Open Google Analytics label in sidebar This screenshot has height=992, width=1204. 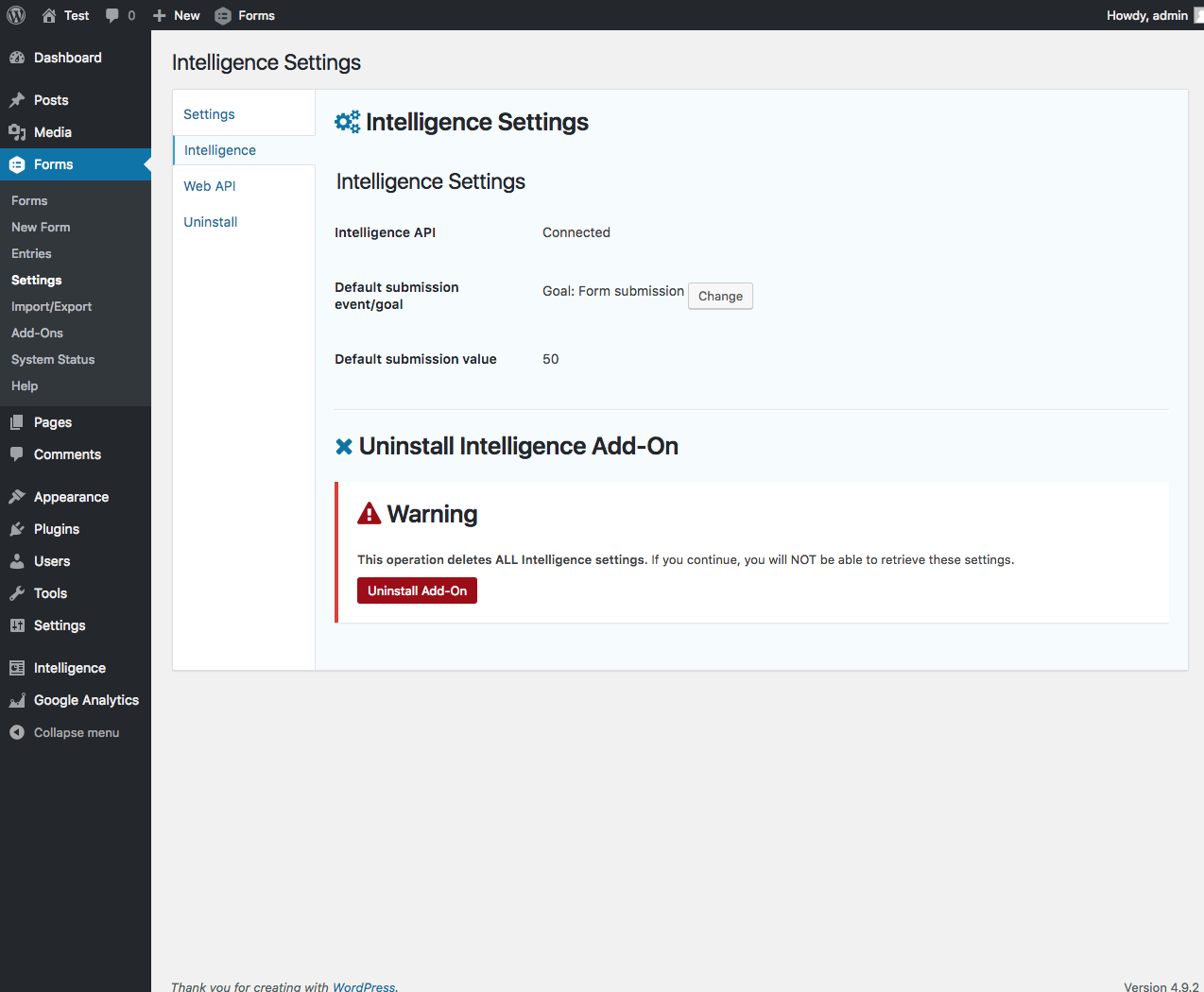(x=86, y=700)
